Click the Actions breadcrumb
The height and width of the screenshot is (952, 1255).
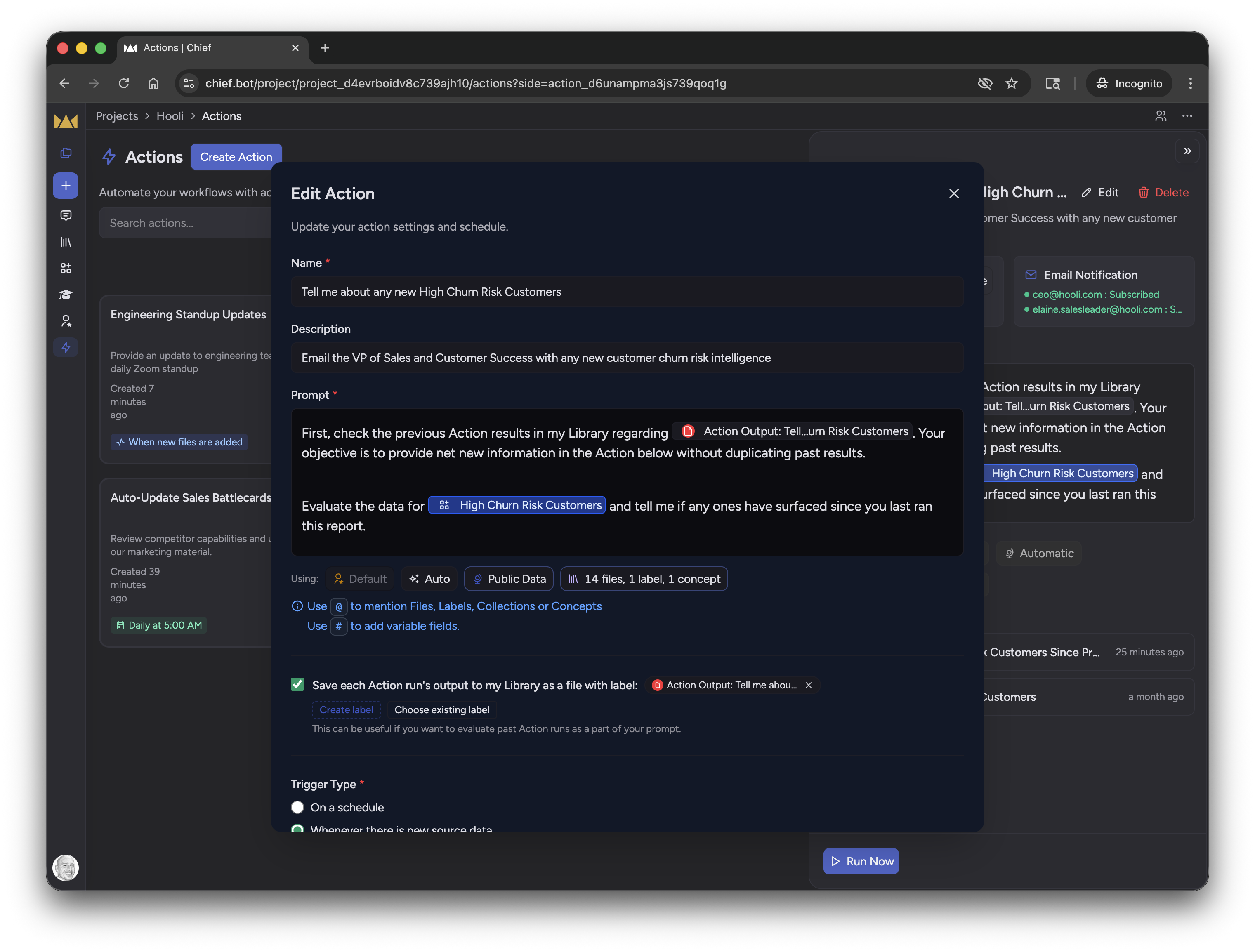[221, 116]
